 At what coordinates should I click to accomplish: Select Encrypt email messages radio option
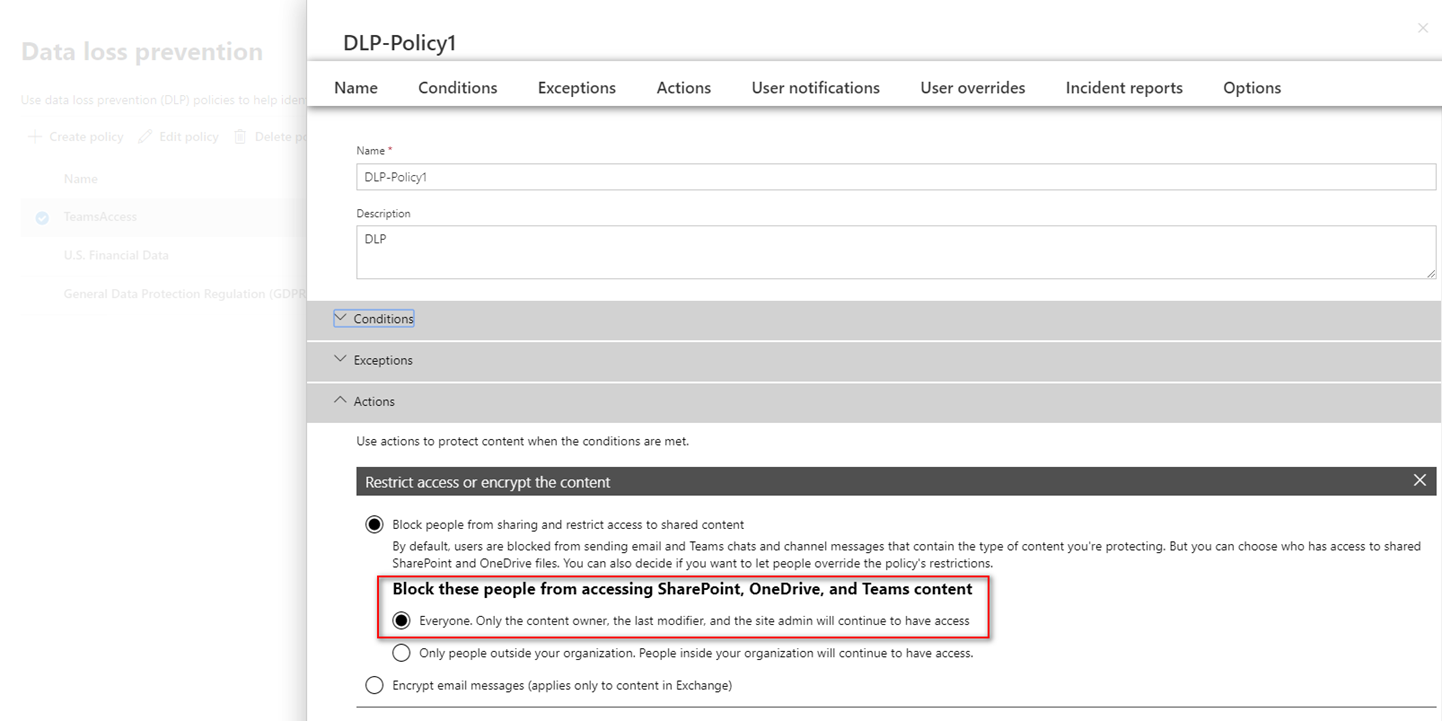tap(374, 686)
